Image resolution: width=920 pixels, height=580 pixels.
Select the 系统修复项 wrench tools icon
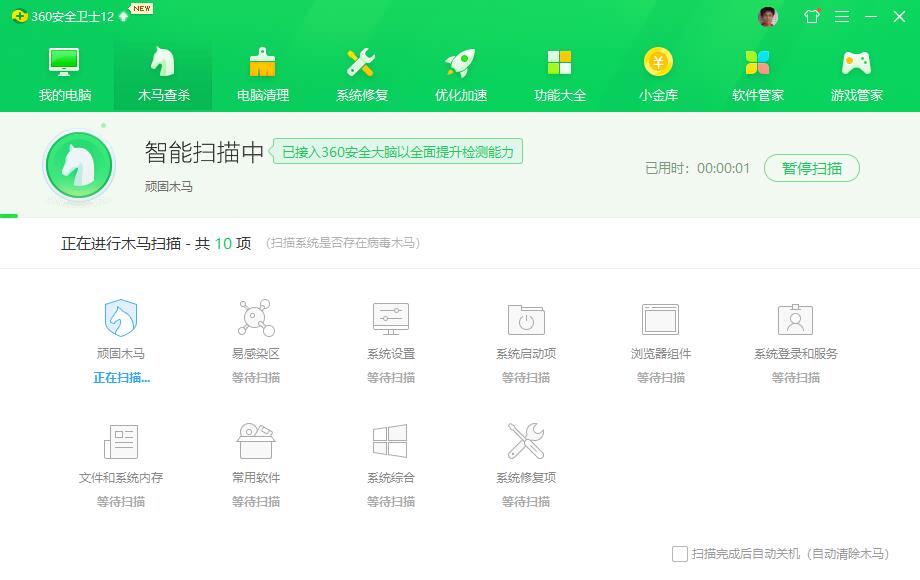point(526,442)
